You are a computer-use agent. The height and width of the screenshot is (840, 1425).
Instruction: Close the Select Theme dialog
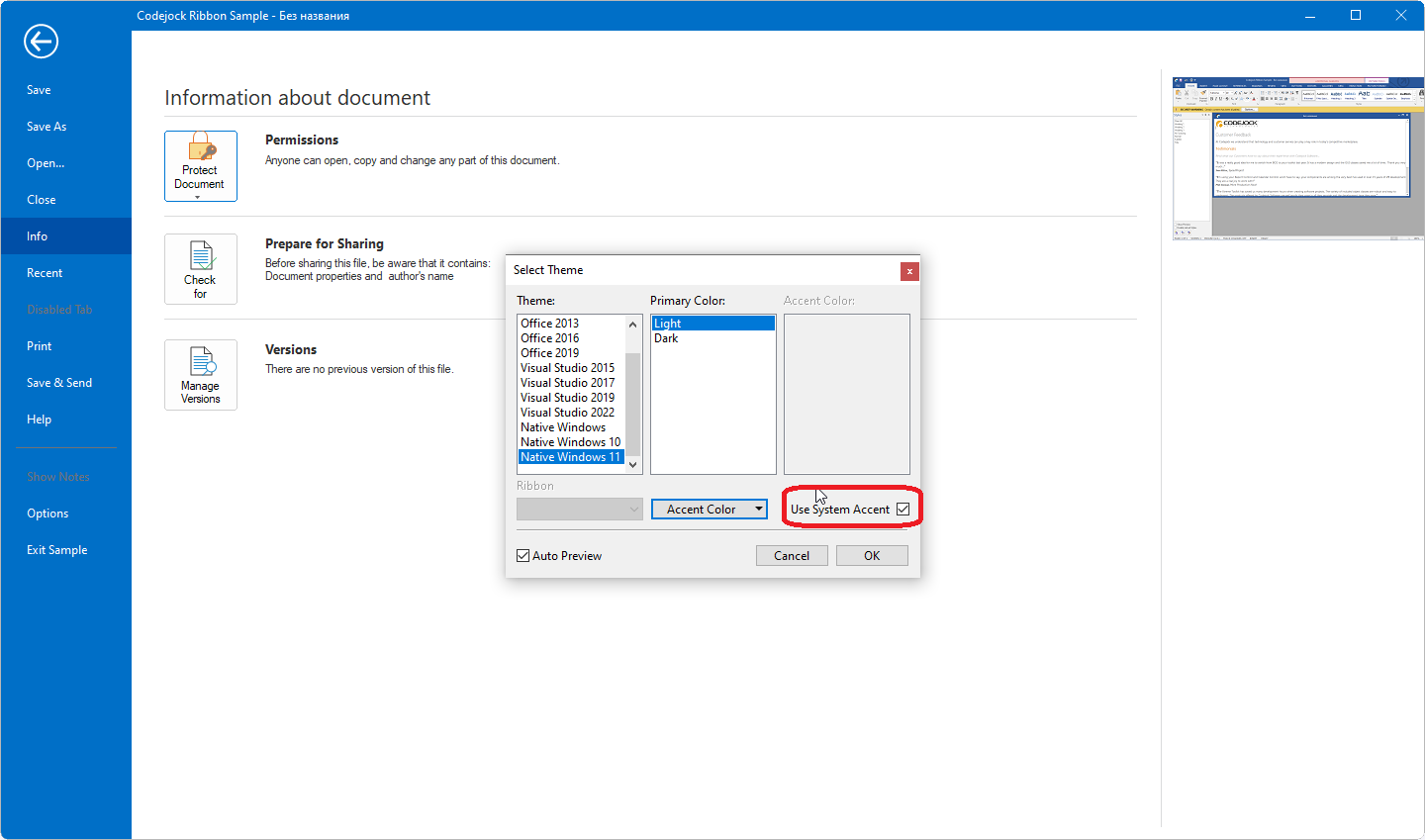pyautogui.click(x=909, y=271)
